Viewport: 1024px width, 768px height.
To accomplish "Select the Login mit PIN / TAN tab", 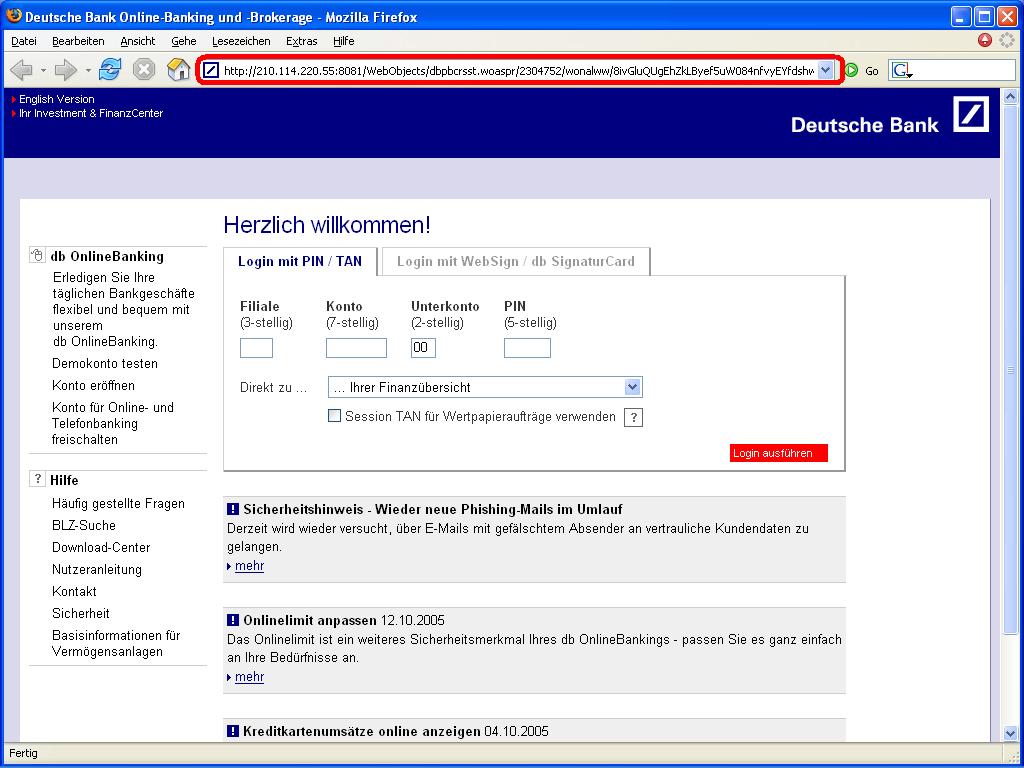I will point(300,261).
